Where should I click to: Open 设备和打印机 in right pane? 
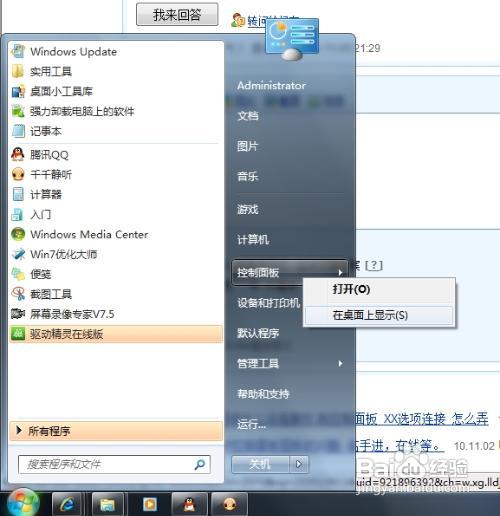[x=268, y=303]
